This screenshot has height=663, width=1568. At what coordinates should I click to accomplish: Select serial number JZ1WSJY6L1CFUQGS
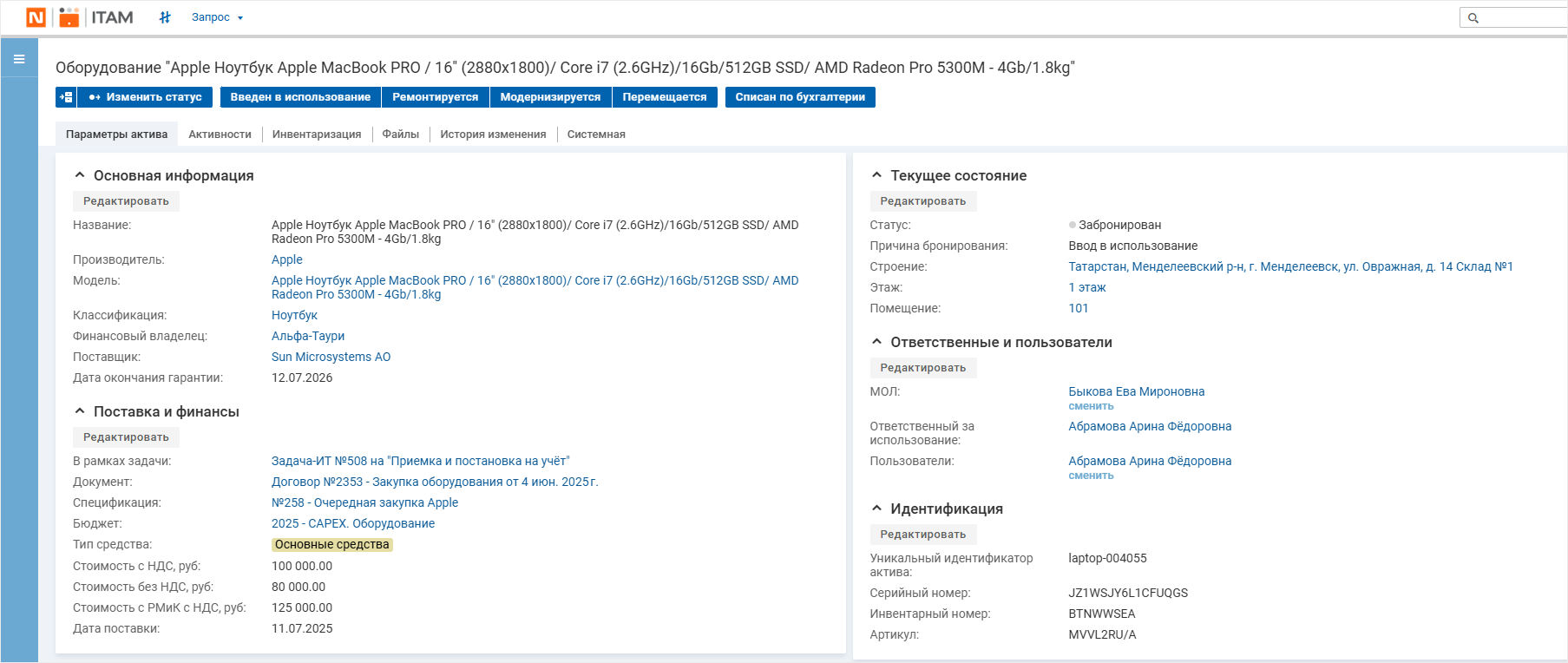1128,593
